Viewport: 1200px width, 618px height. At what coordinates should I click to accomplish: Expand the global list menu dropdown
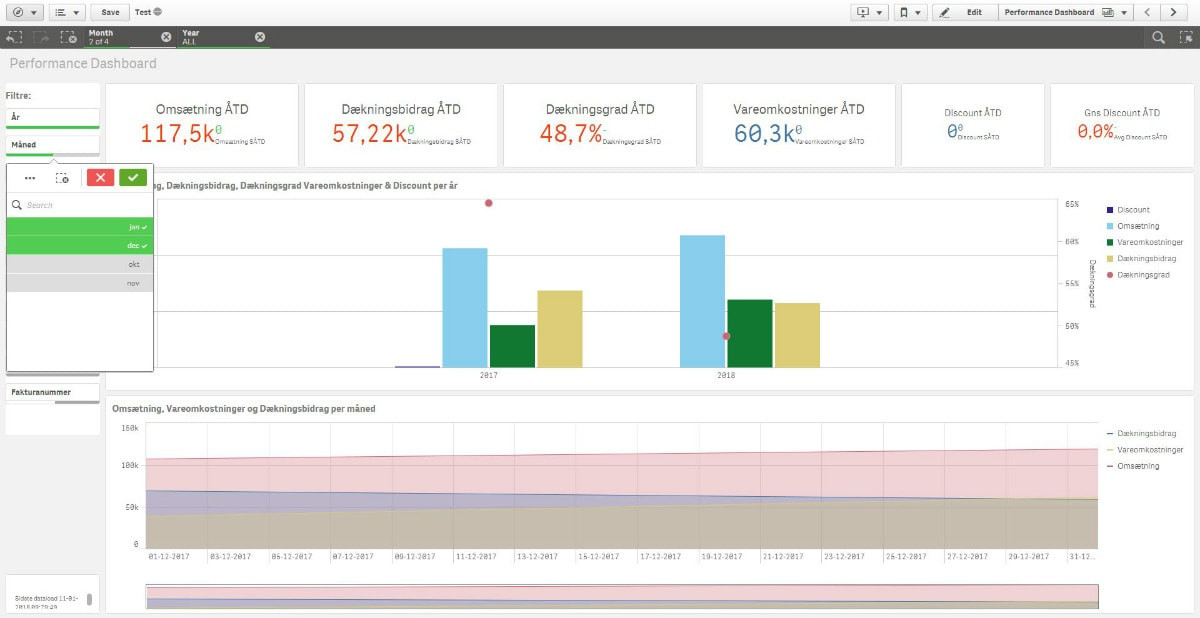67,12
